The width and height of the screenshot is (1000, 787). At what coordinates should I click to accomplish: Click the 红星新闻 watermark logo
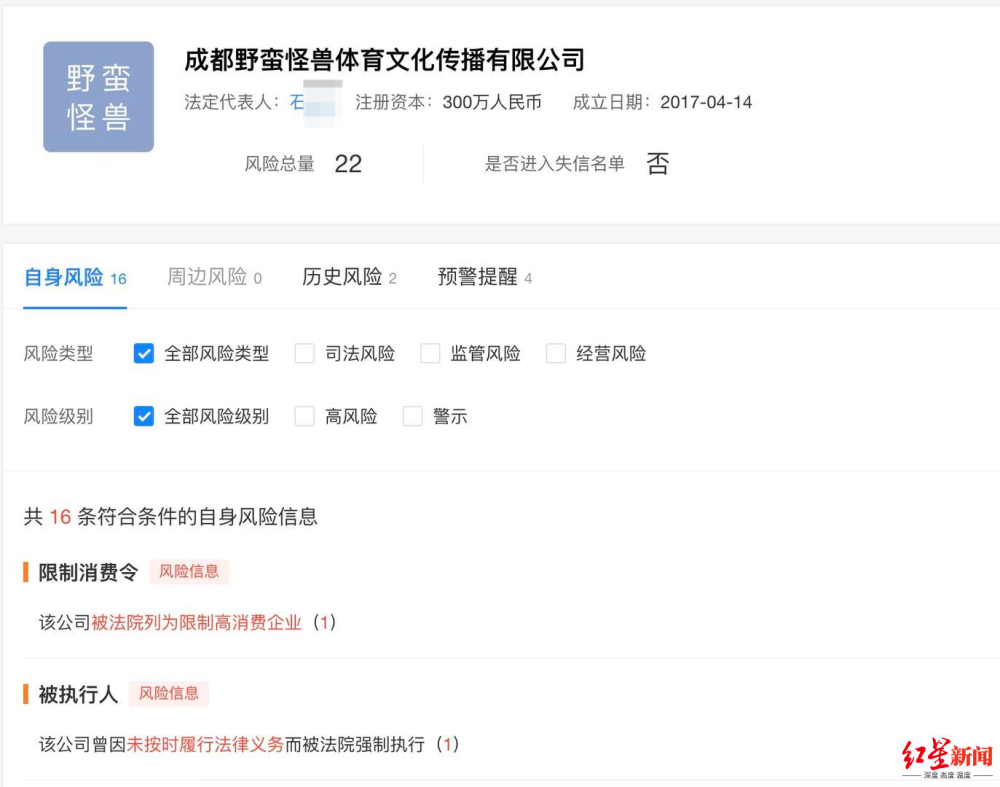(x=948, y=758)
